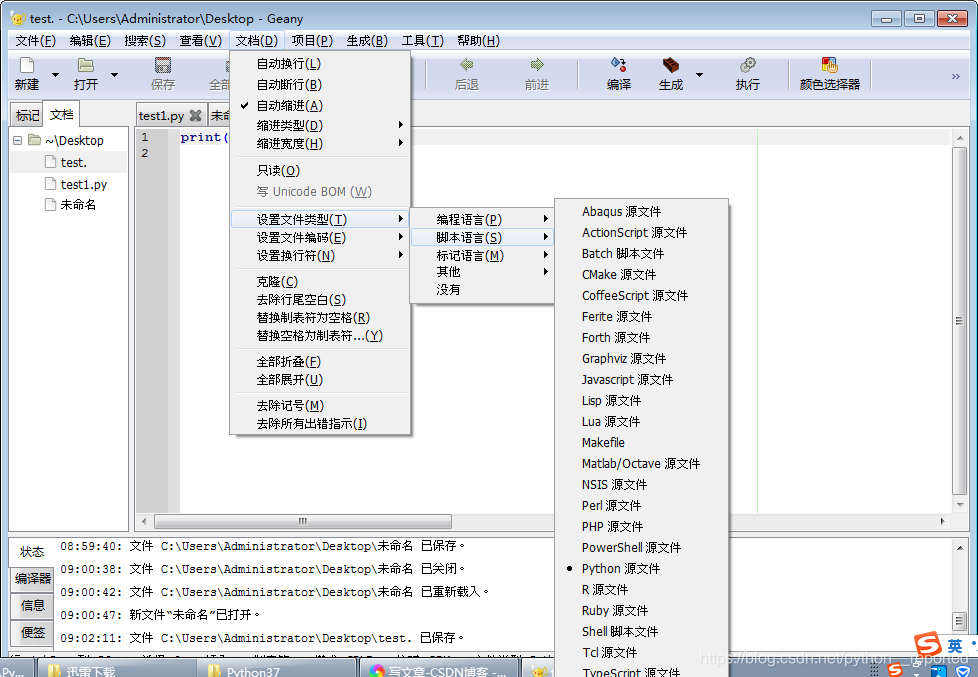Click the Desktop folder icon in tree
The image size is (978, 677).
(x=35, y=140)
